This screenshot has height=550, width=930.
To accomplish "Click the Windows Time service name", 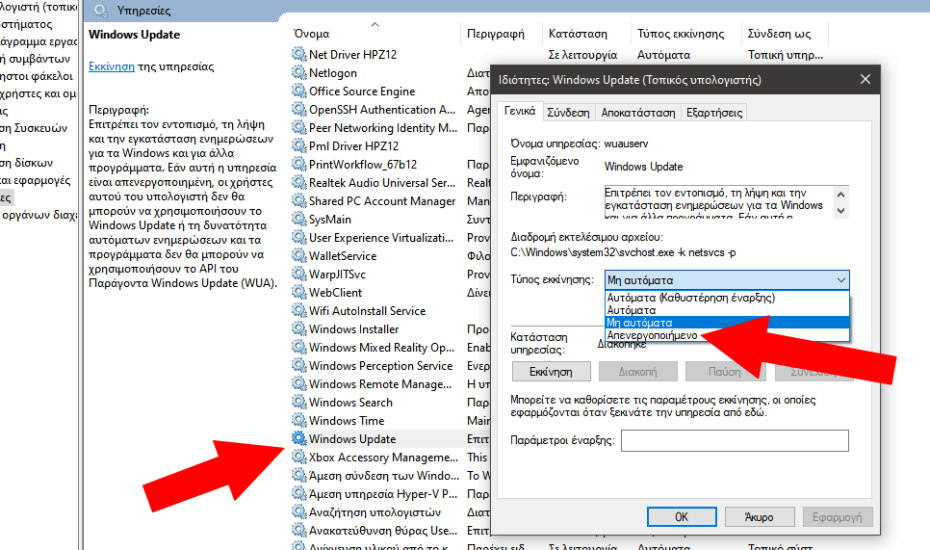I will pyautogui.click(x=346, y=421).
